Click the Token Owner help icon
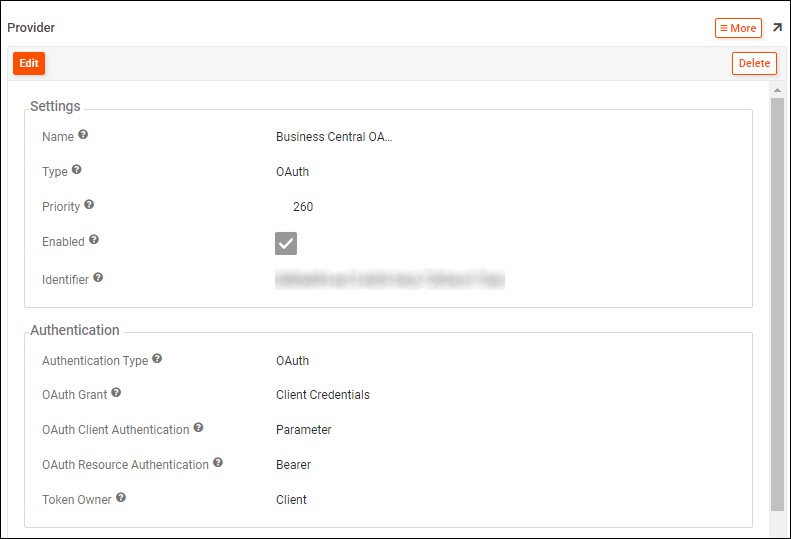Screen dimensions: 791x539 click(121, 497)
